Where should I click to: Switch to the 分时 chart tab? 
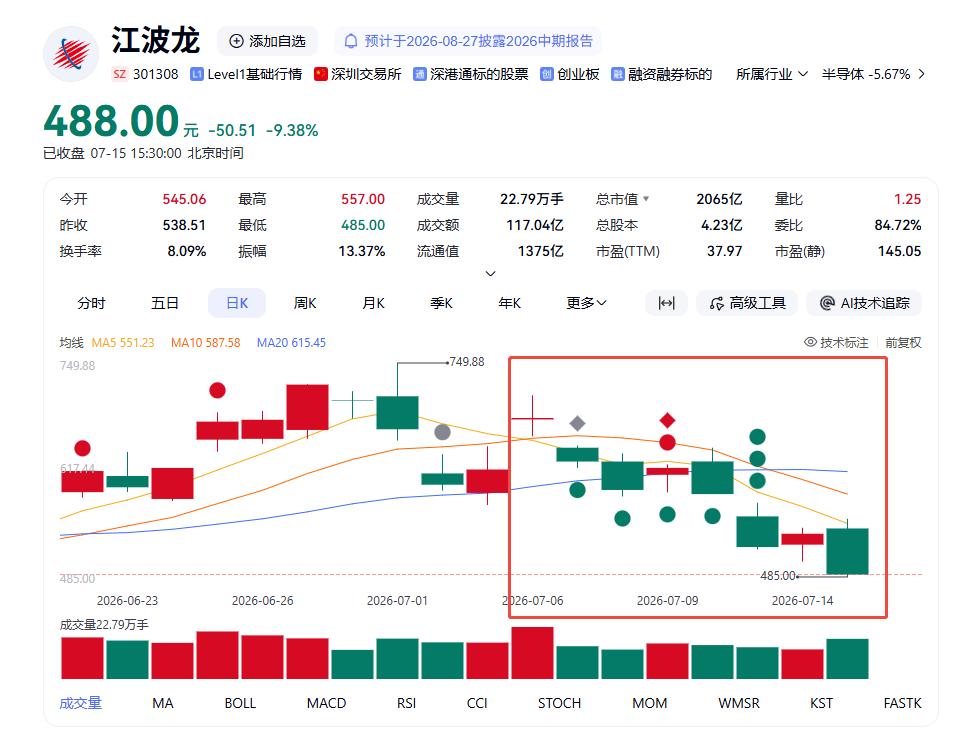coord(91,303)
